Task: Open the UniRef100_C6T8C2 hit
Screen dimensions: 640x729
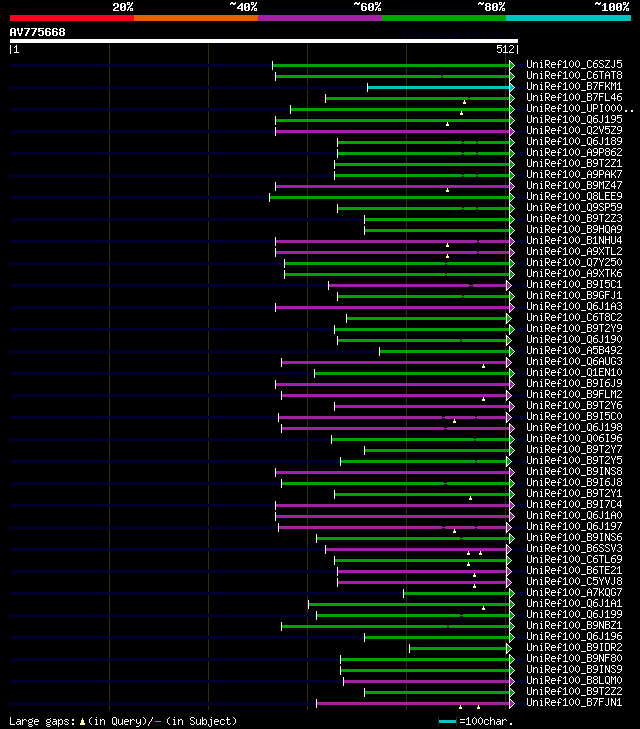Action: pos(574,318)
